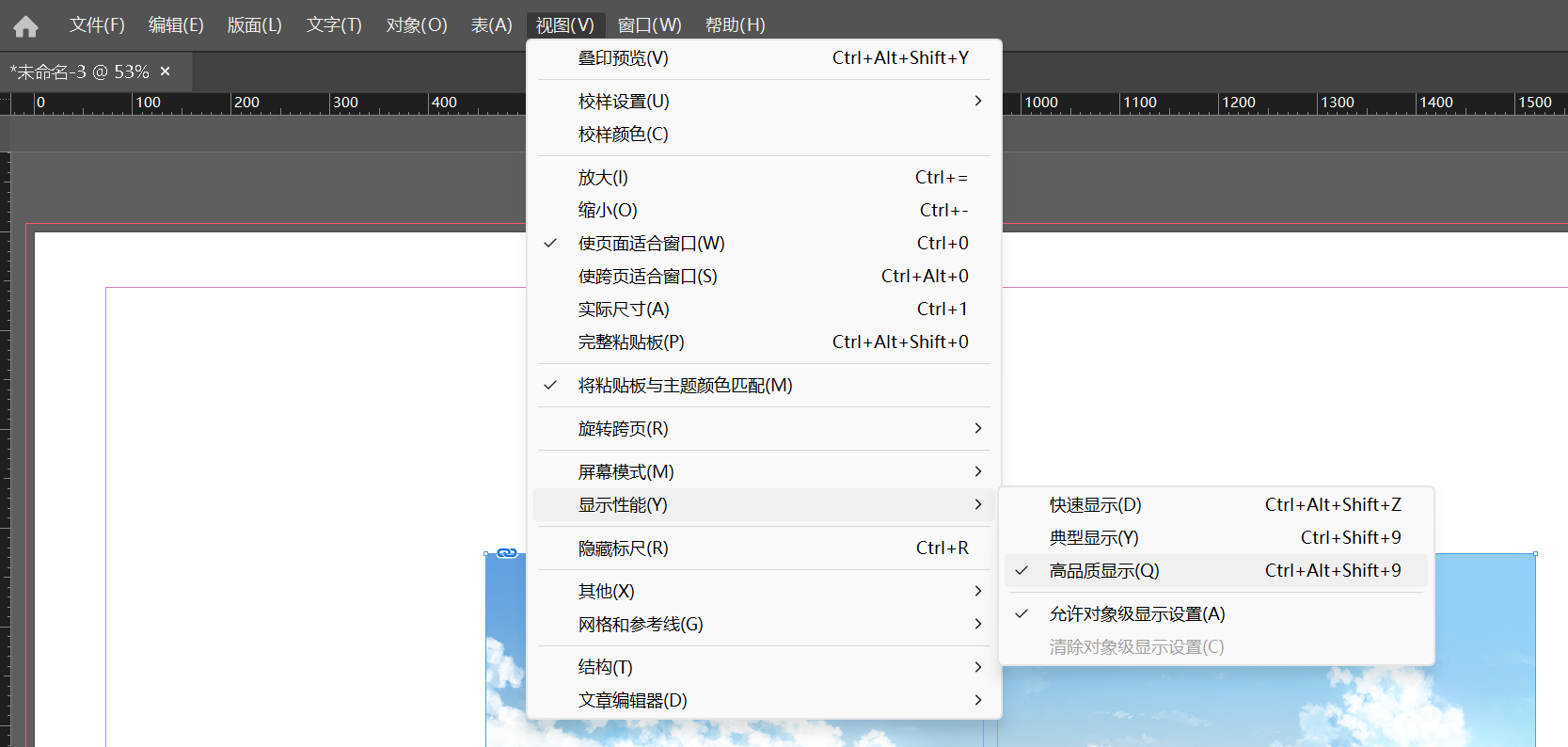Click the 未命名-3 @ 53% document tab
This screenshot has width=1568, height=747.
80,72
